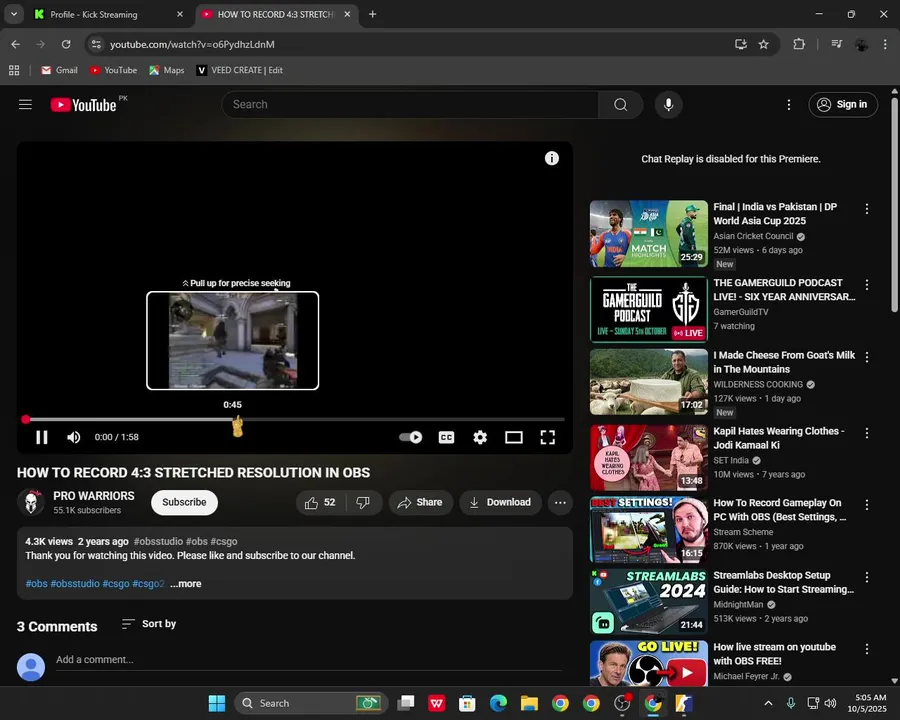Open YouTube settings three-dot menu
Screen dimensions: 900x720
[x=789, y=104]
